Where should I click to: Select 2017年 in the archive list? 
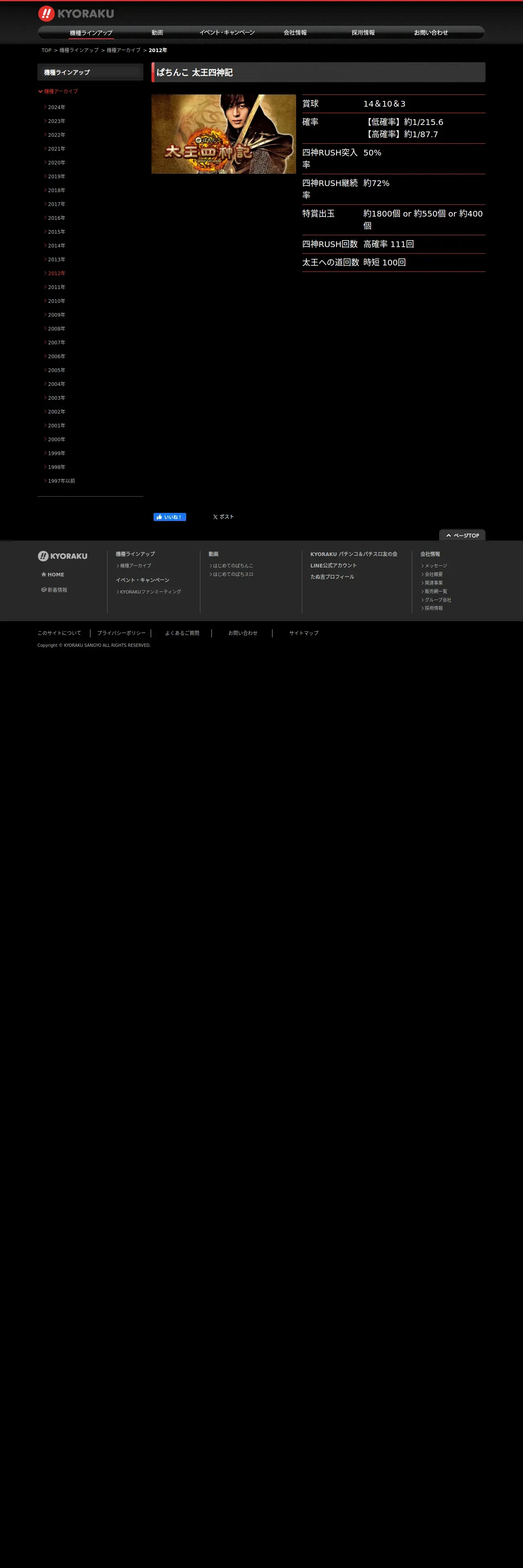click(x=56, y=204)
